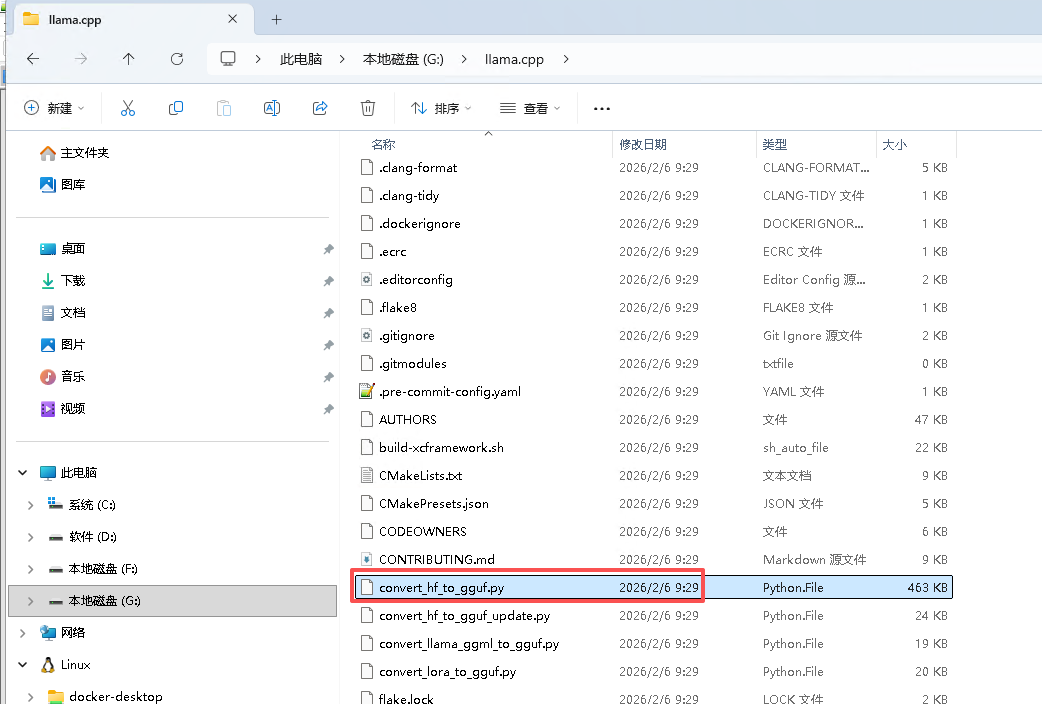Click llama.cpp breadcrumb in address bar
The height and width of the screenshot is (704, 1042).
(x=514, y=59)
